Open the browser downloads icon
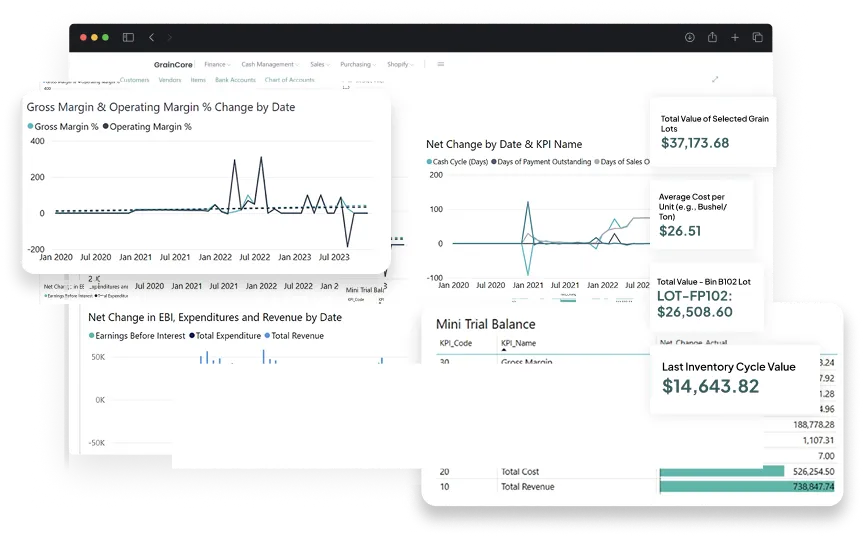 (689, 37)
